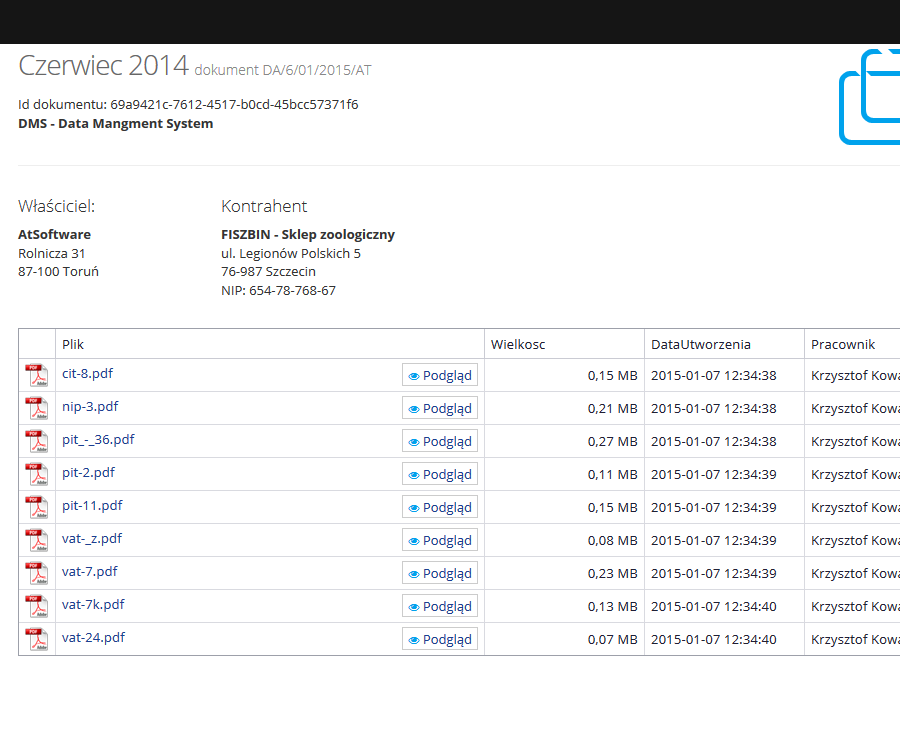Click the PDF icon for pit_-_36.pdf

point(37,441)
